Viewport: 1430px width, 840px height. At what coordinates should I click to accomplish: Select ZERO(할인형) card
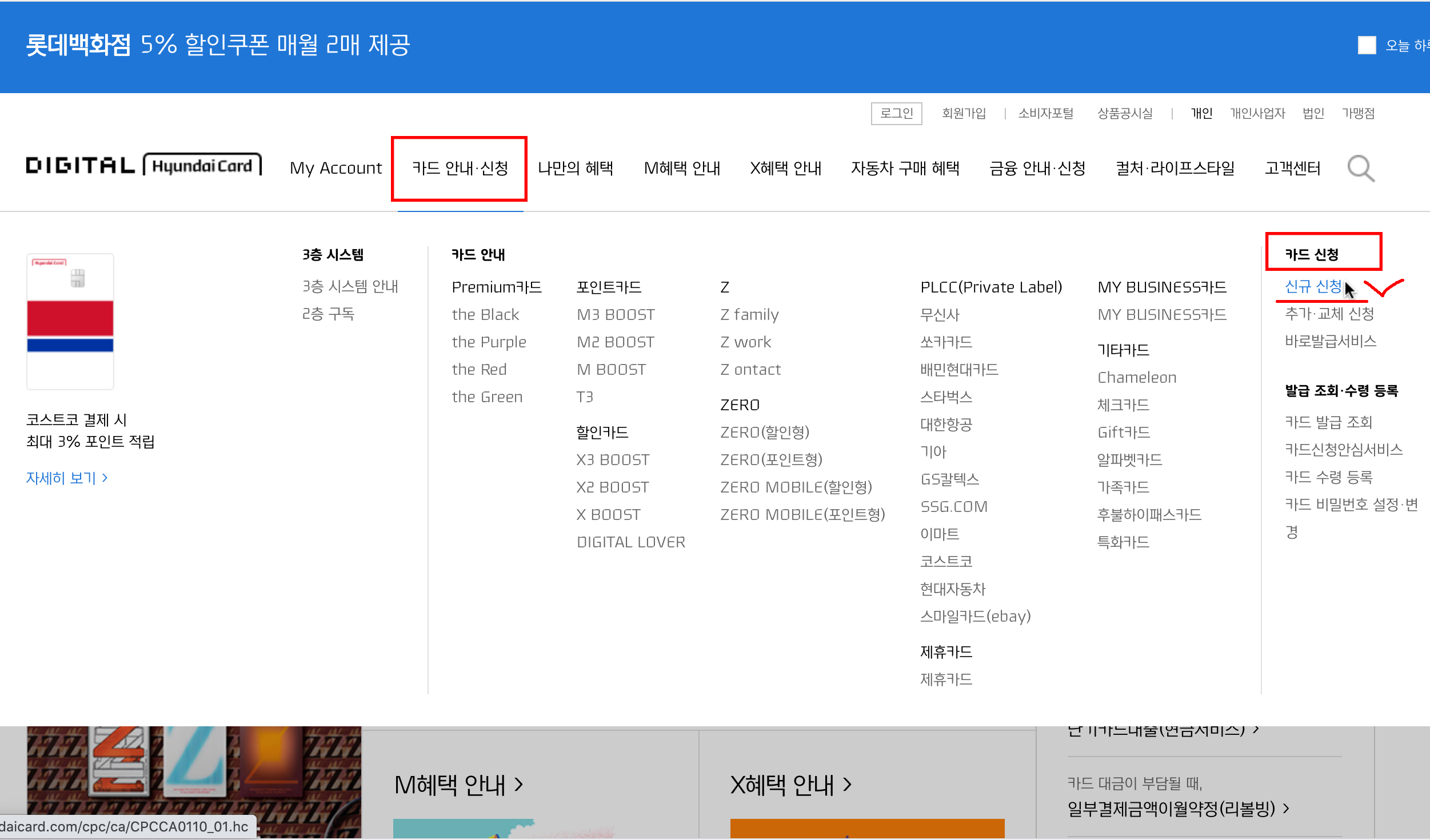click(x=765, y=432)
